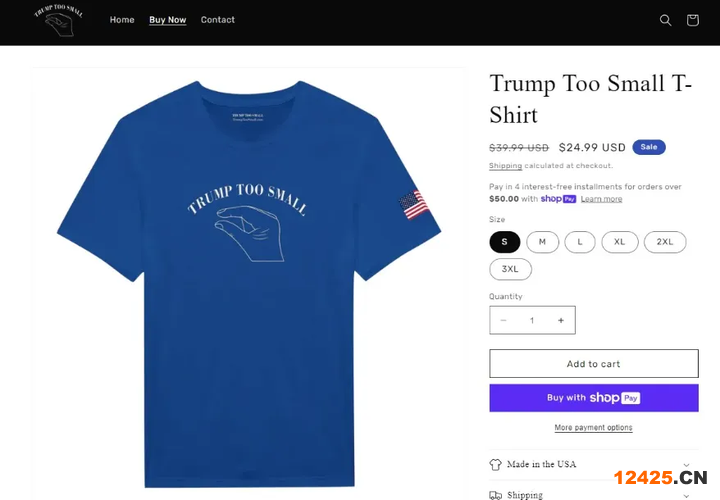Image resolution: width=720 pixels, height=500 pixels.
Task: Open the search magnifier icon
Action: (x=665, y=20)
